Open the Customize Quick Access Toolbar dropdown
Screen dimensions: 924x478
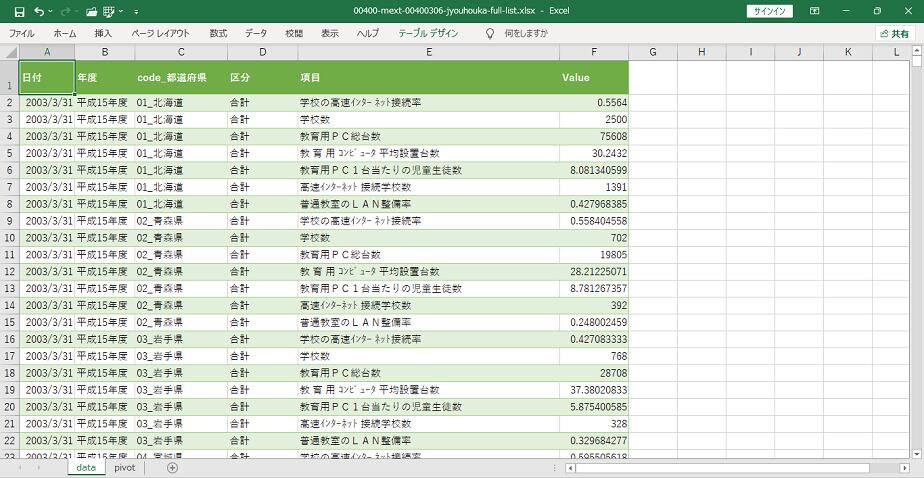pyautogui.click(x=136, y=11)
